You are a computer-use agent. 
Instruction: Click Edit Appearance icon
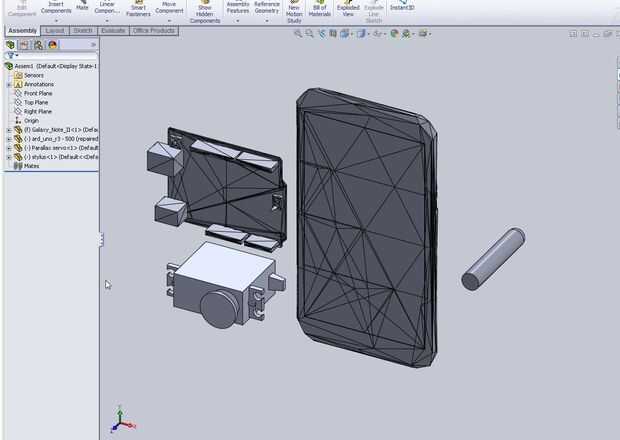point(394,34)
